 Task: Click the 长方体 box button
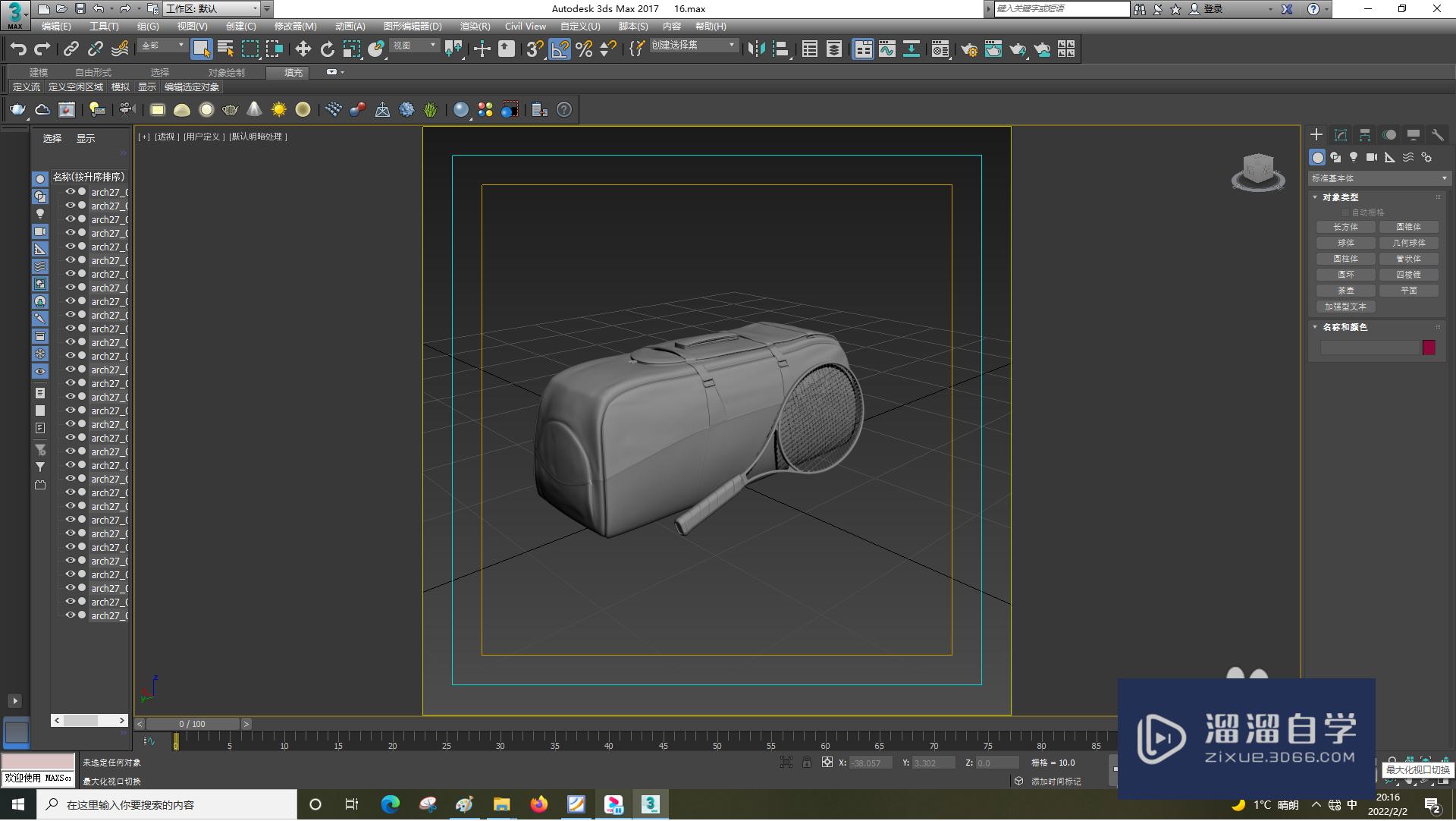point(1345,227)
